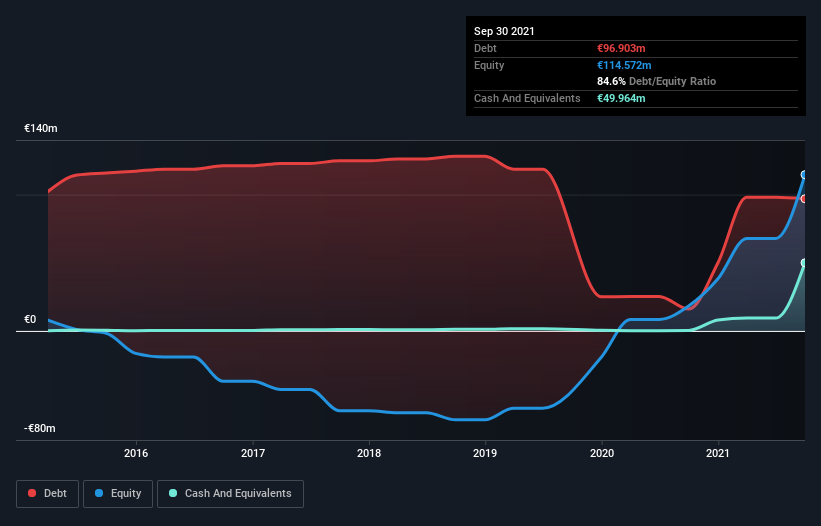This screenshot has height=526, width=821.
Task: Click the Sep 30 2021 tooltip date
Action: (504, 31)
